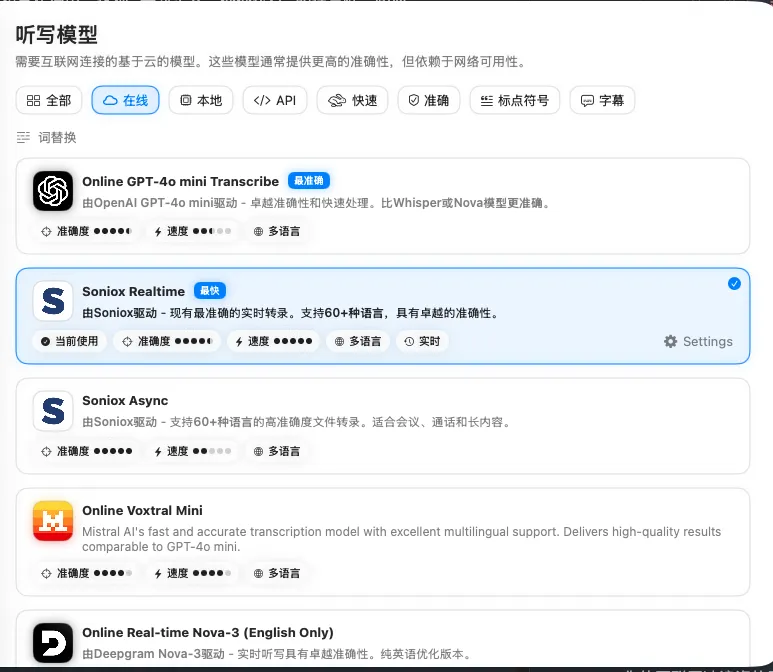
Task: Click Soniox Realtime 多语言 chip
Action: pos(358,341)
